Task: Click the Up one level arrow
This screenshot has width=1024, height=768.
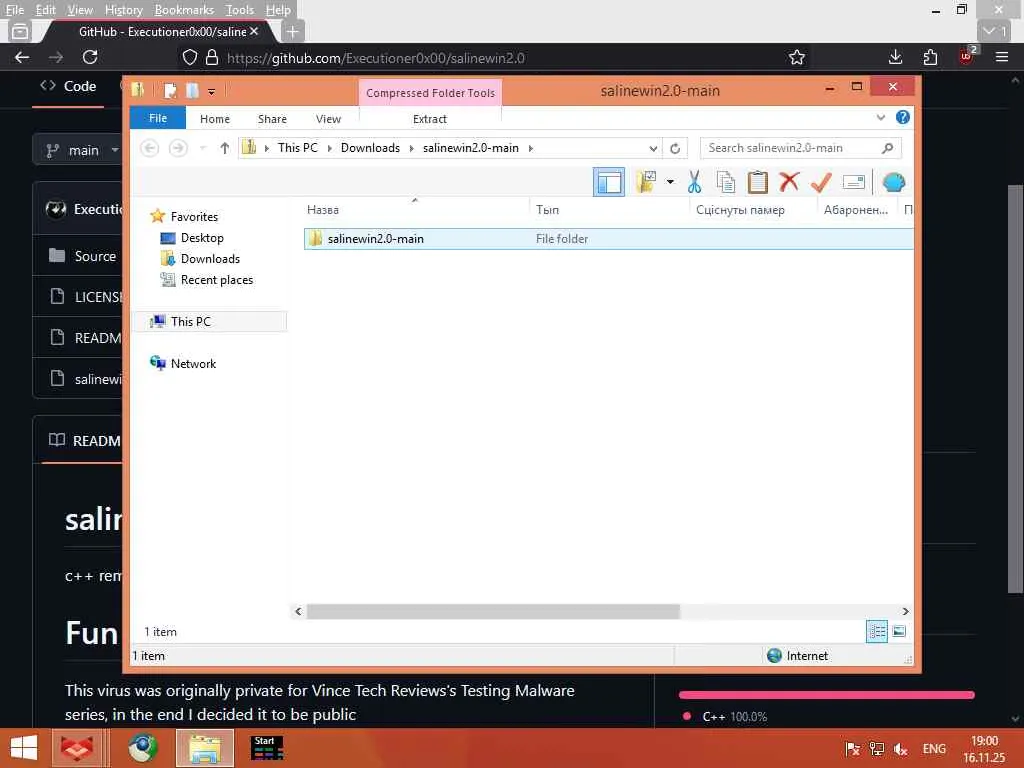Action: tap(225, 148)
